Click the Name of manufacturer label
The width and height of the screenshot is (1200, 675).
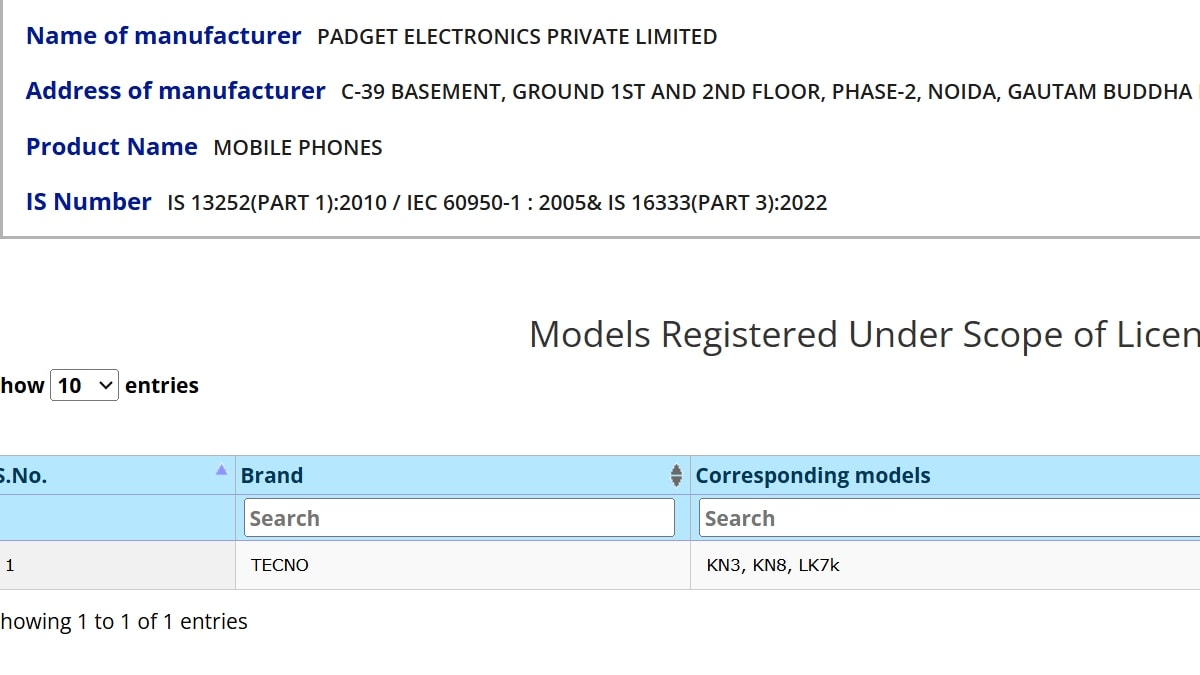(163, 36)
